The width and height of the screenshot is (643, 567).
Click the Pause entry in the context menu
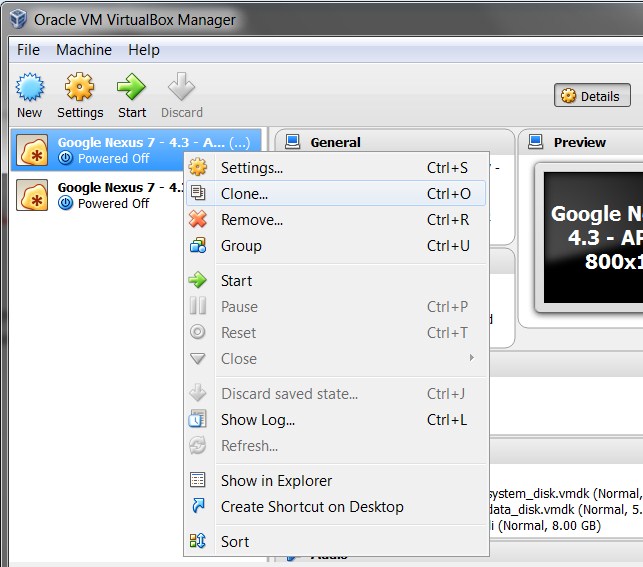336,307
